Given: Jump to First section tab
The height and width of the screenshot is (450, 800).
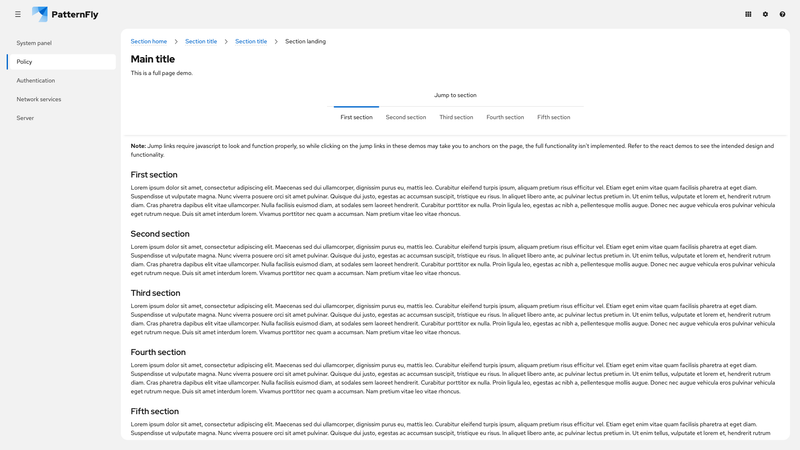Looking at the screenshot, I should [357, 117].
